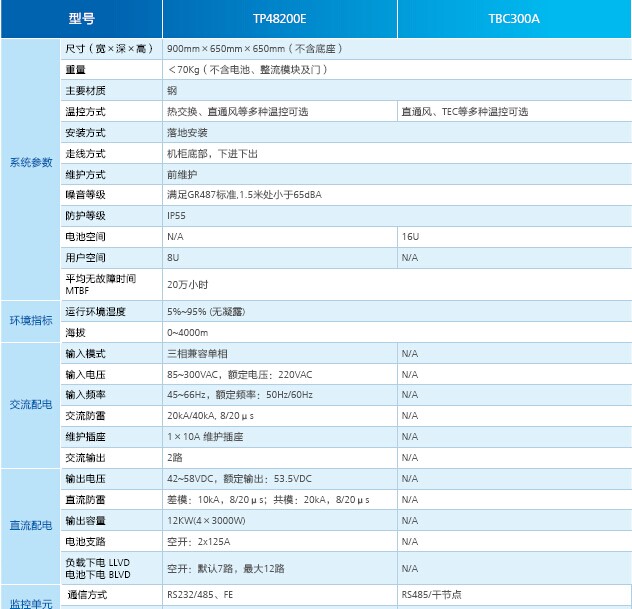Click the 热交换、直通风等多种温控可选 cell

pyautogui.click(x=238, y=112)
